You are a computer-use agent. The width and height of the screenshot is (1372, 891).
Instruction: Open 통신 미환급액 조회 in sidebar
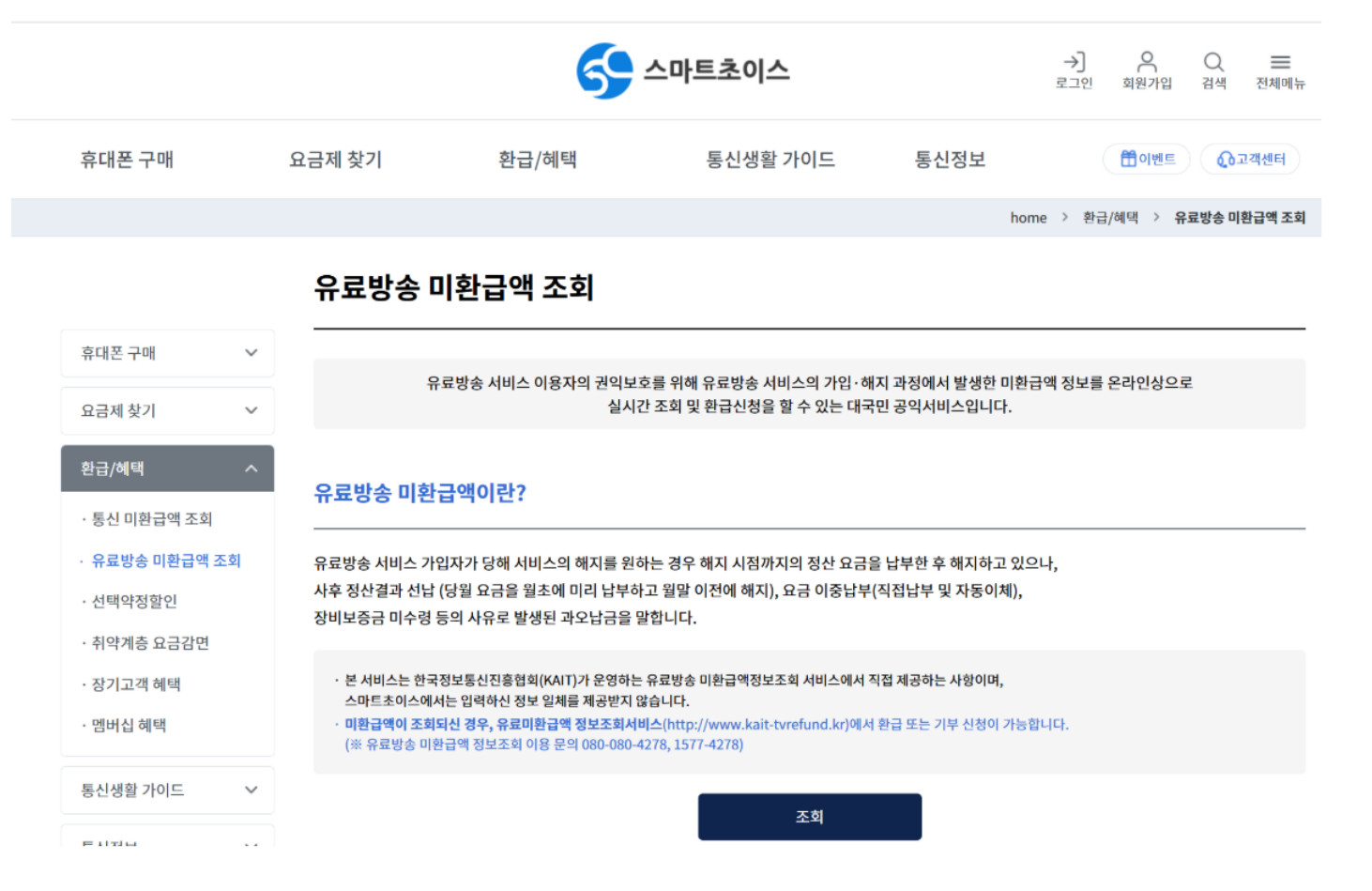tap(152, 518)
